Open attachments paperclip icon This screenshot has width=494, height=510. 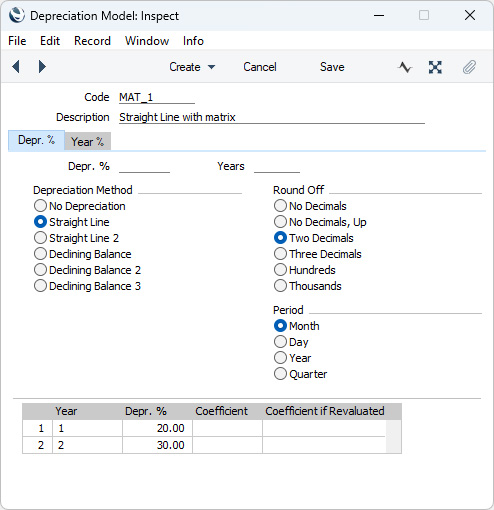point(469,67)
